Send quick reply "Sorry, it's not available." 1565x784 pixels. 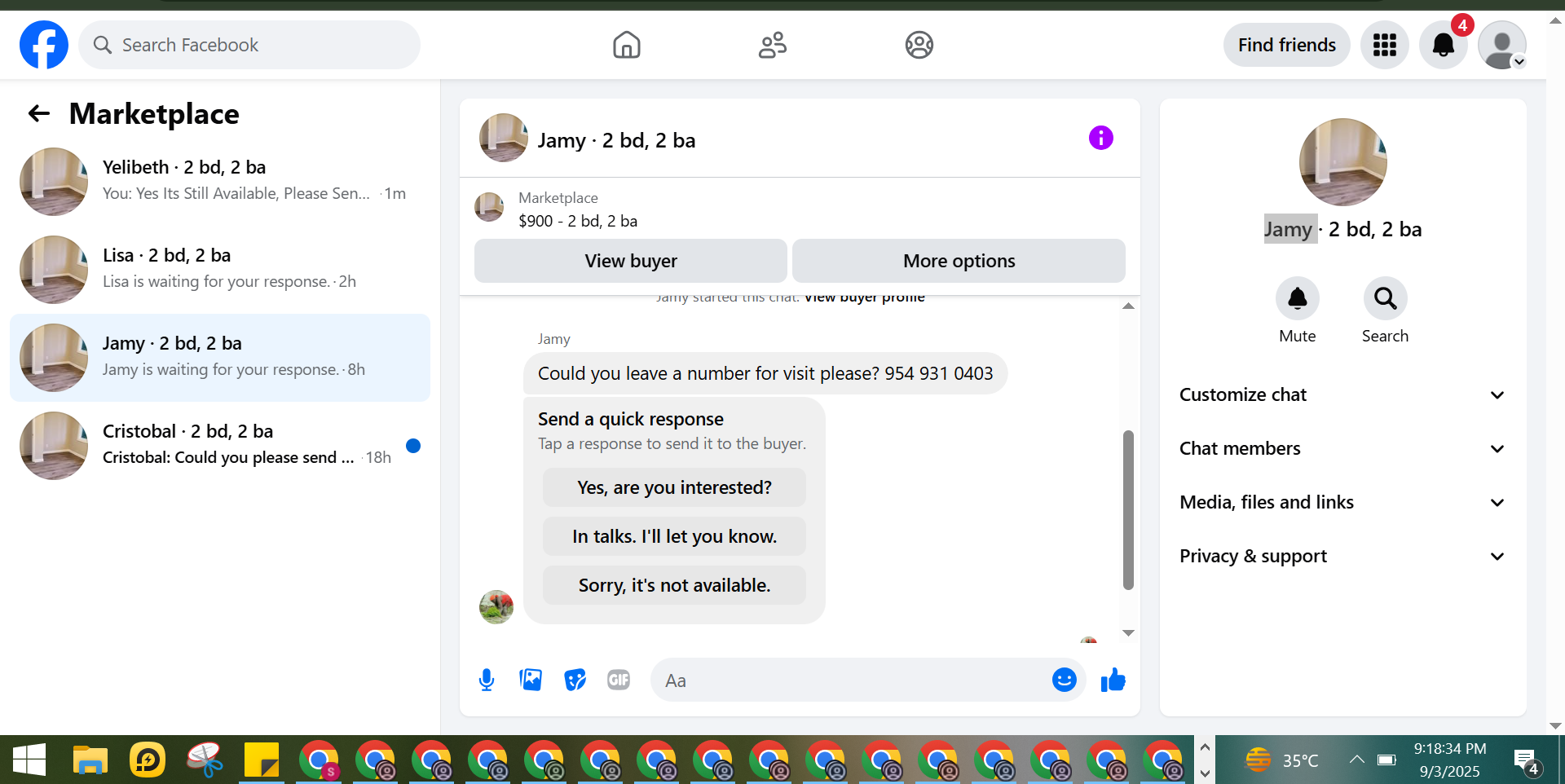674,585
